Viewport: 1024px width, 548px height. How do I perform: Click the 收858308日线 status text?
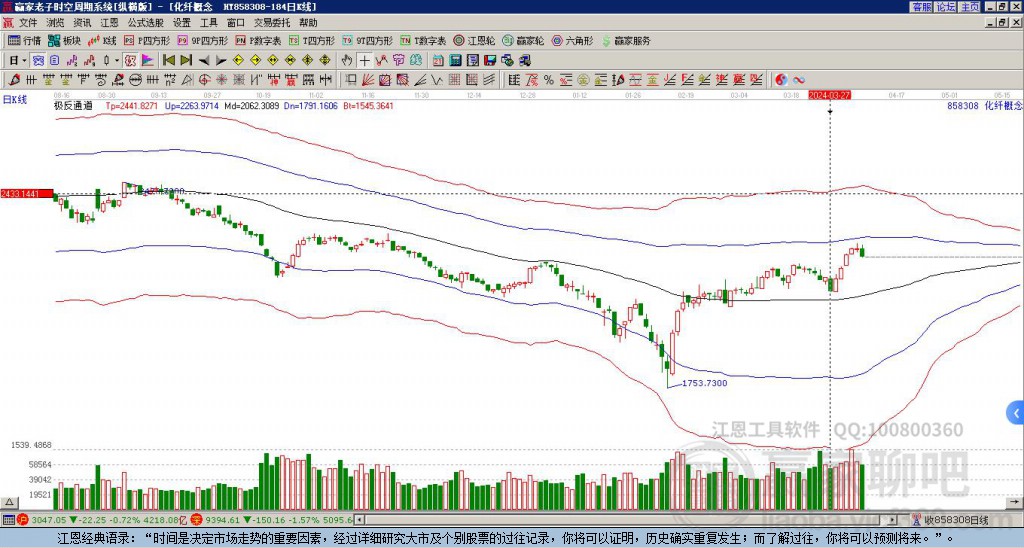point(956,521)
